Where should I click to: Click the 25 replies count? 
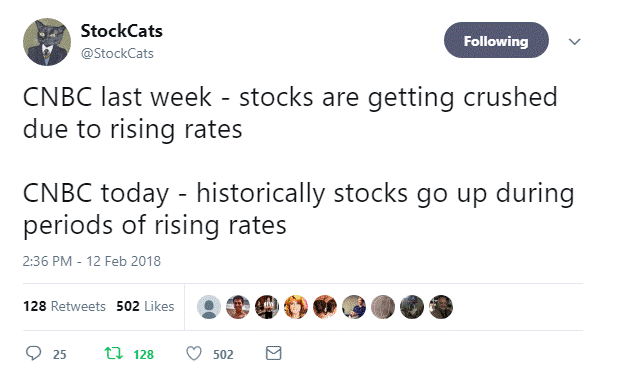(x=60, y=355)
